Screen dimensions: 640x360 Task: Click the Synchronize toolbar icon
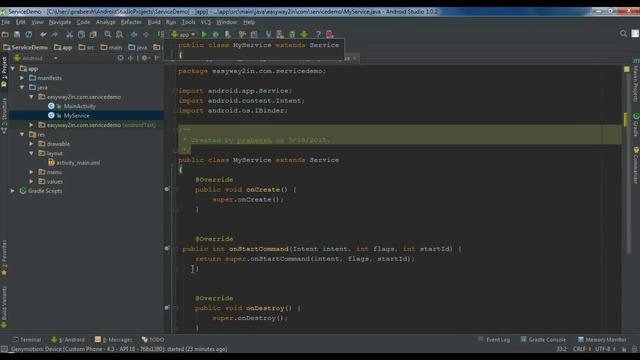click(x=29, y=34)
